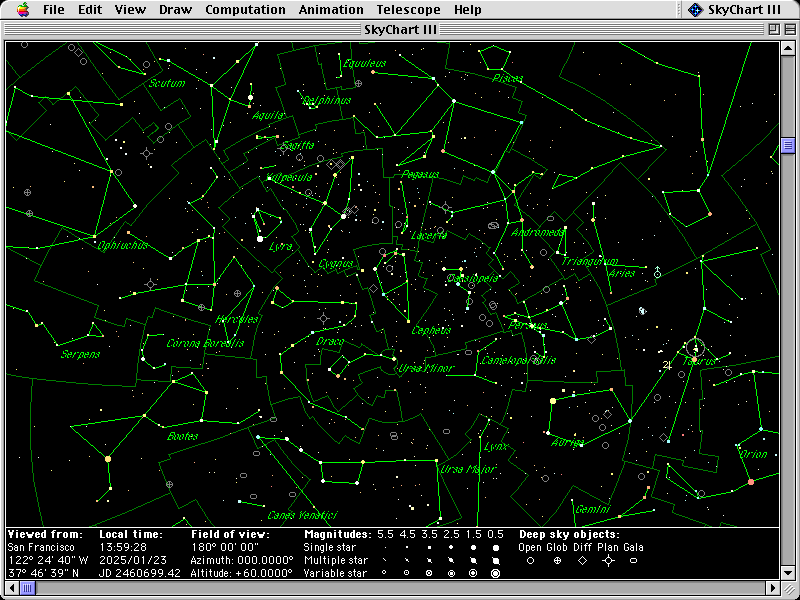Screen dimensions: 800x600
Task: Open SkyChart III application switcher menu
Action: 734,9
